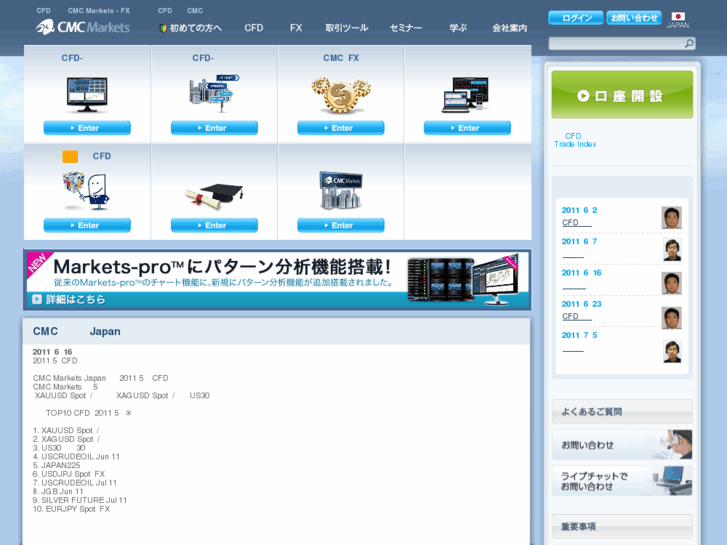Click the 'USCRUDEOIL Jun 11' list item
This screenshot has width=727, height=545.
pos(76,456)
